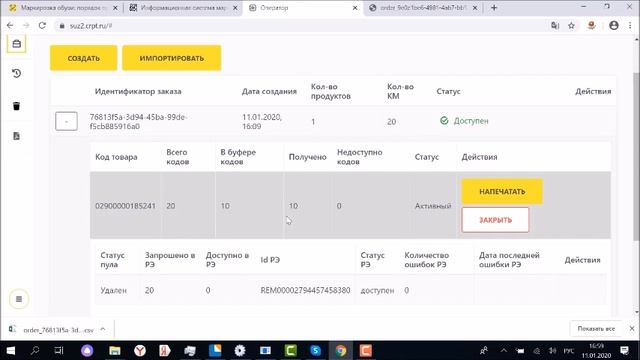Open the round menu button in sidebar
The height and width of the screenshot is (360, 640).
(x=19, y=299)
